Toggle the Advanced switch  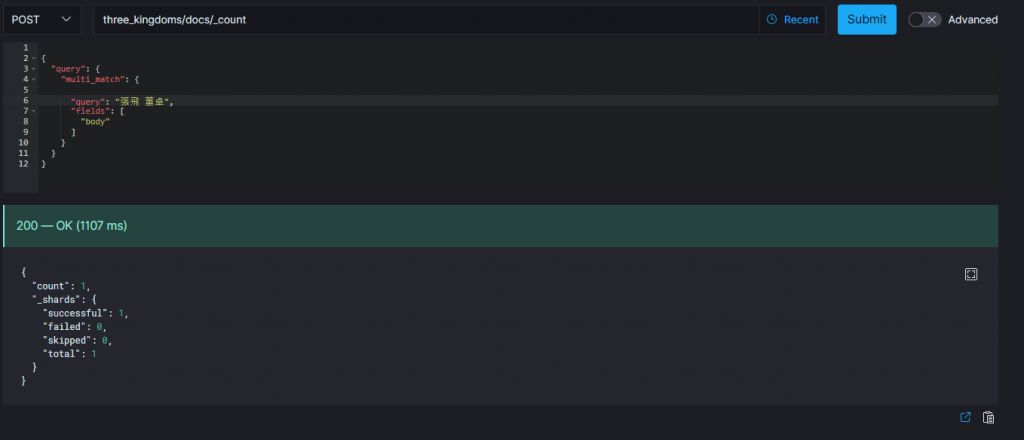tap(924, 20)
